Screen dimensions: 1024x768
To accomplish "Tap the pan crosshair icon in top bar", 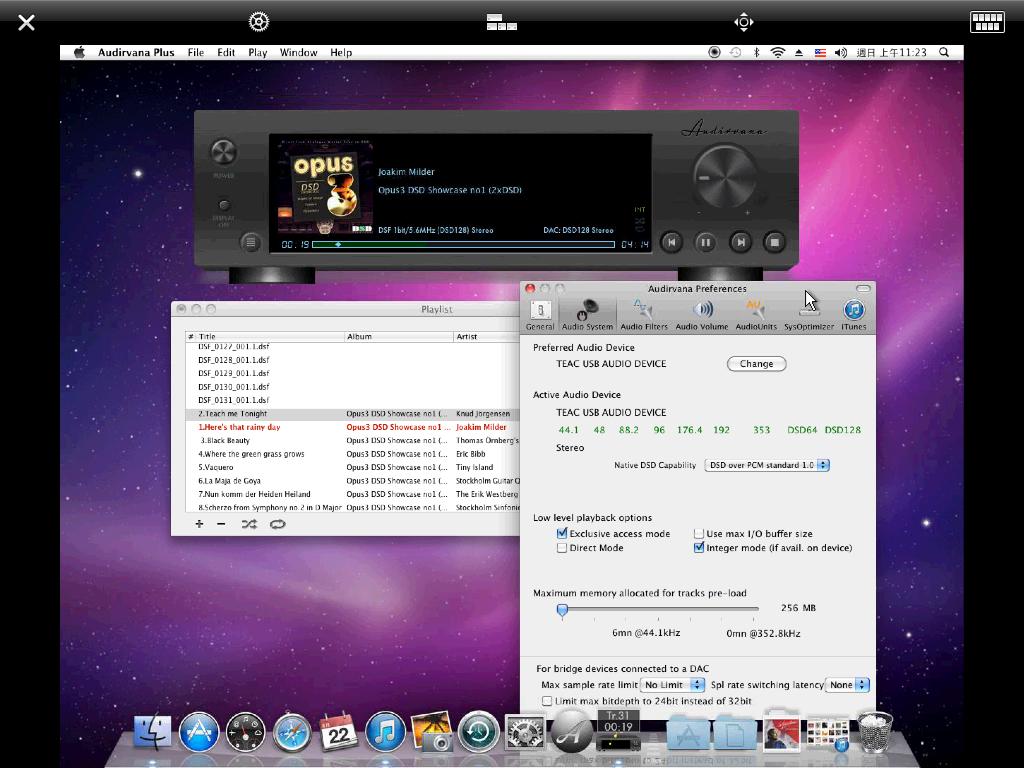I will (x=744, y=22).
